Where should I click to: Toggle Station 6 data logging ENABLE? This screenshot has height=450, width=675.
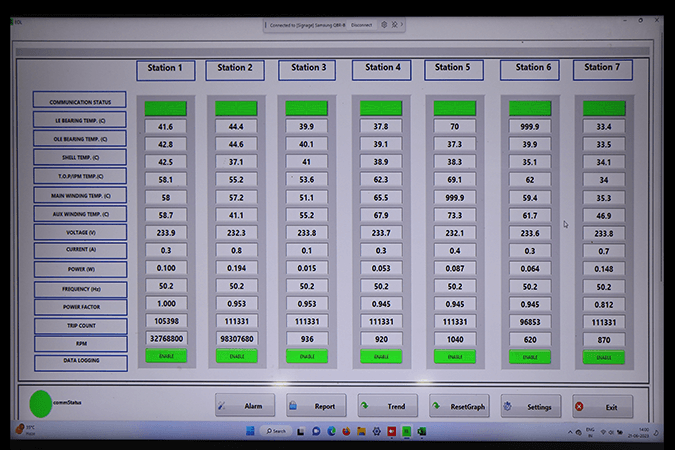click(x=530, y=357)
